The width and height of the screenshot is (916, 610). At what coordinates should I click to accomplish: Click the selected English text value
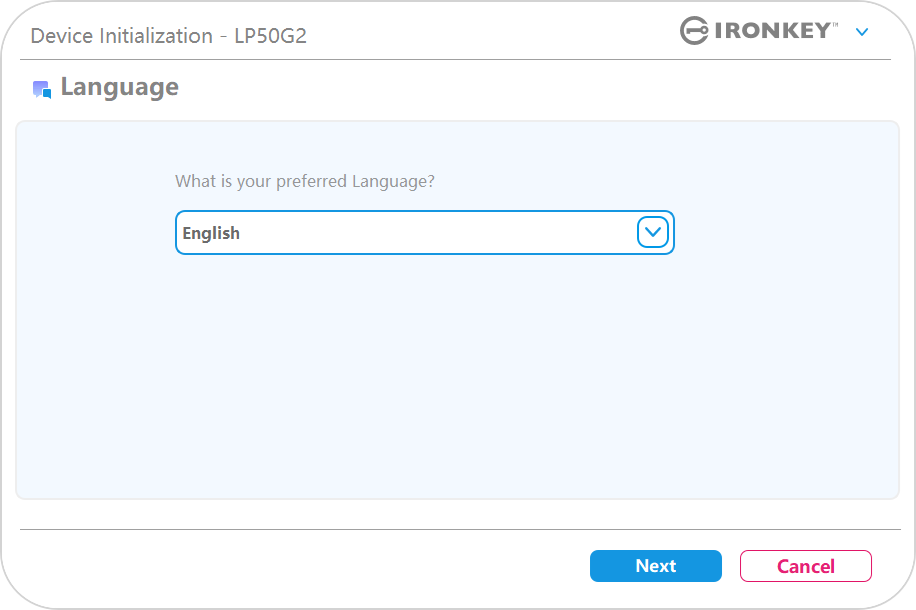click(211, 233)
